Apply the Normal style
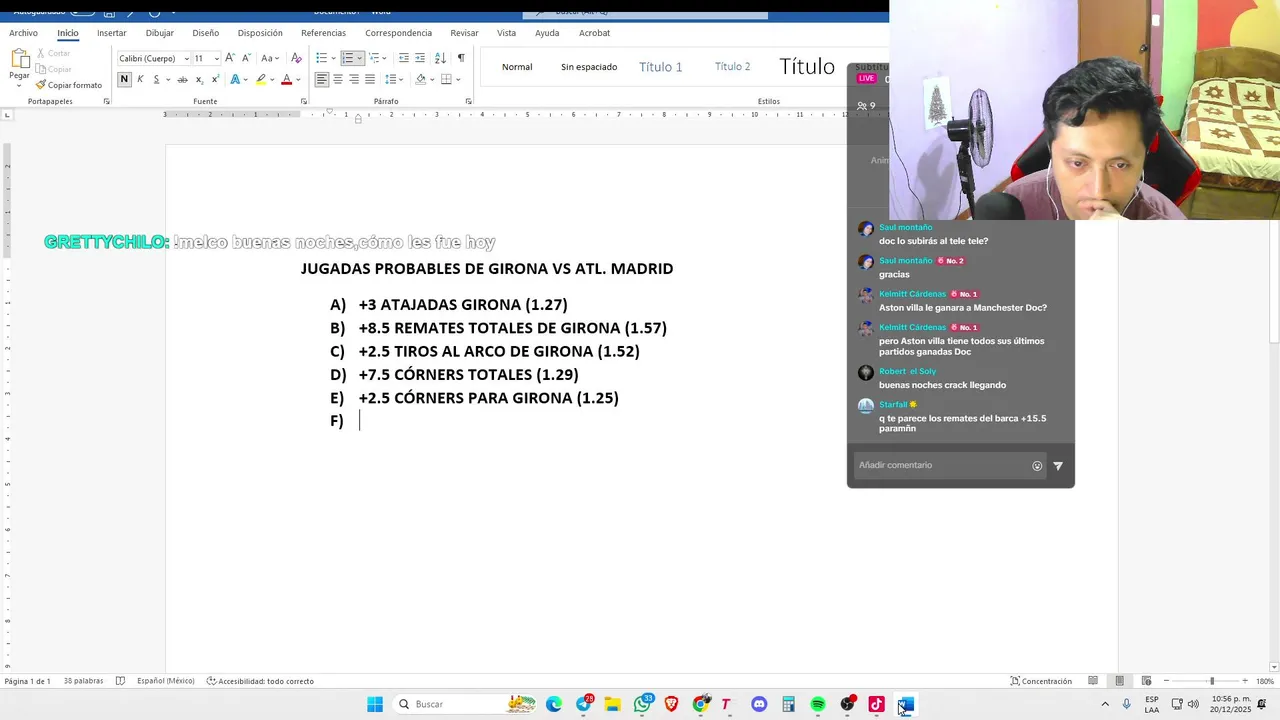 (x=517, y=67)
